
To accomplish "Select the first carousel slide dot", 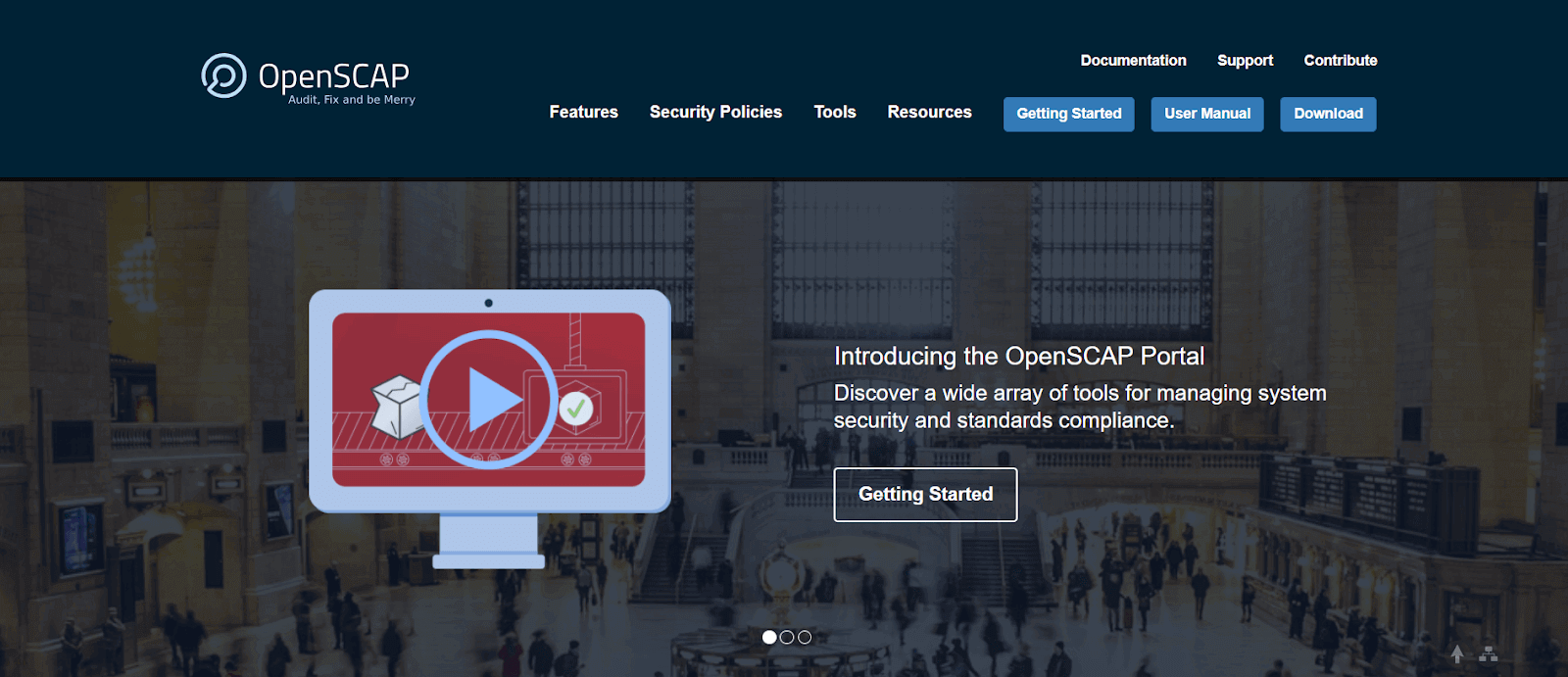I will [769, 637].
